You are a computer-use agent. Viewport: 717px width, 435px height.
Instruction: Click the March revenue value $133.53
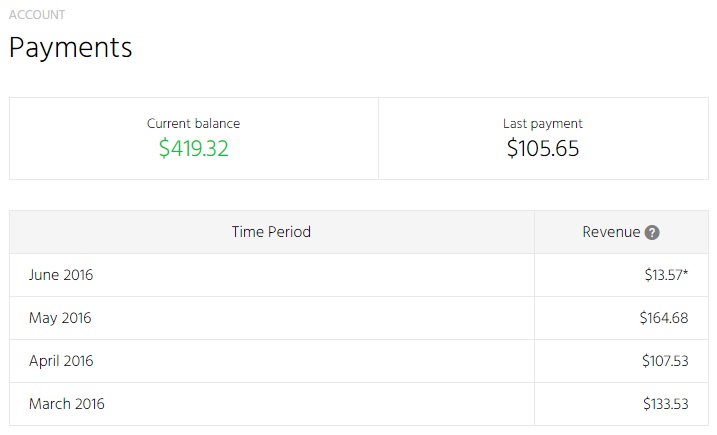pyautogui.click(x=666, y=404)
